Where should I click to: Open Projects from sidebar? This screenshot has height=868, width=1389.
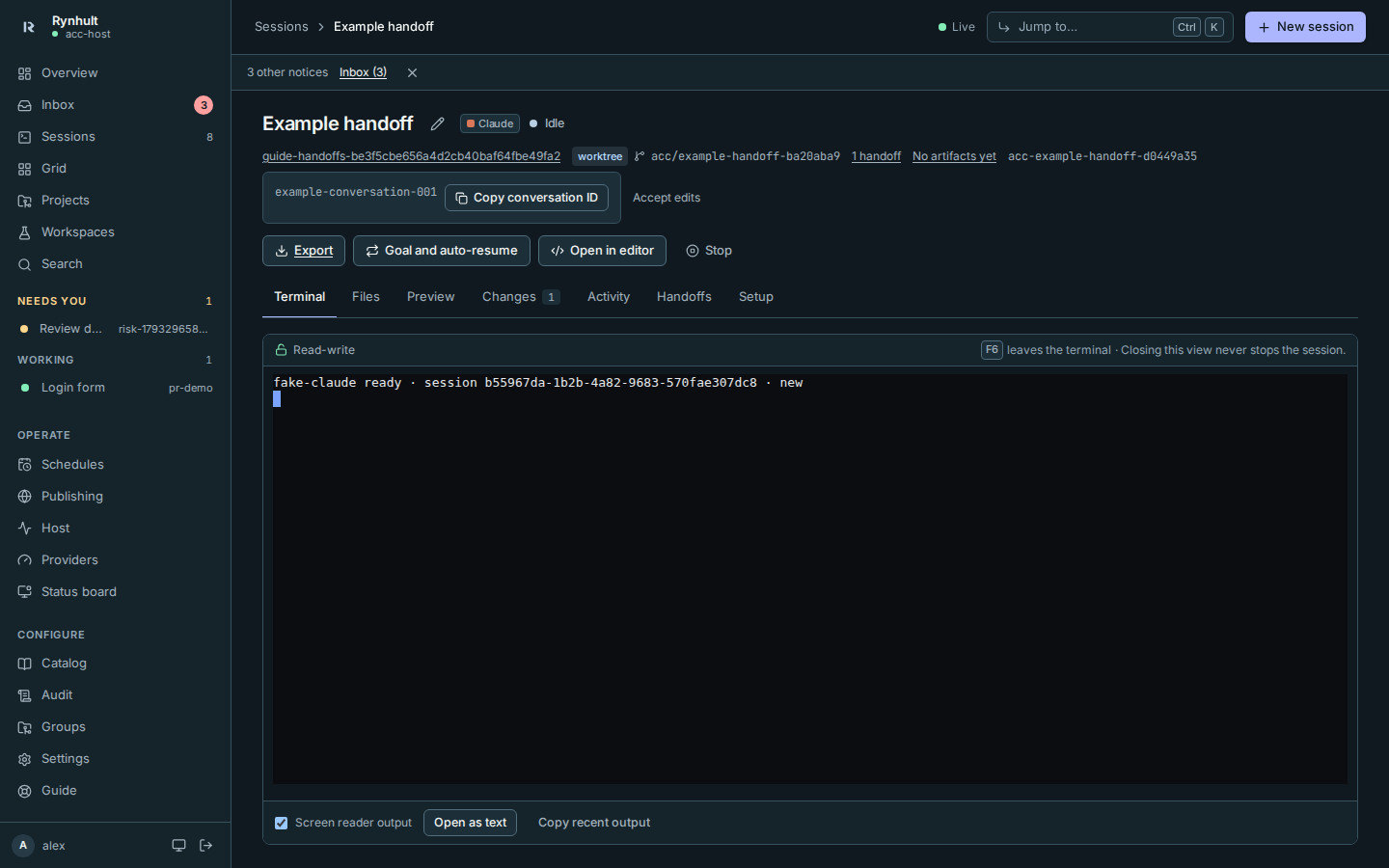click(115, 201)
